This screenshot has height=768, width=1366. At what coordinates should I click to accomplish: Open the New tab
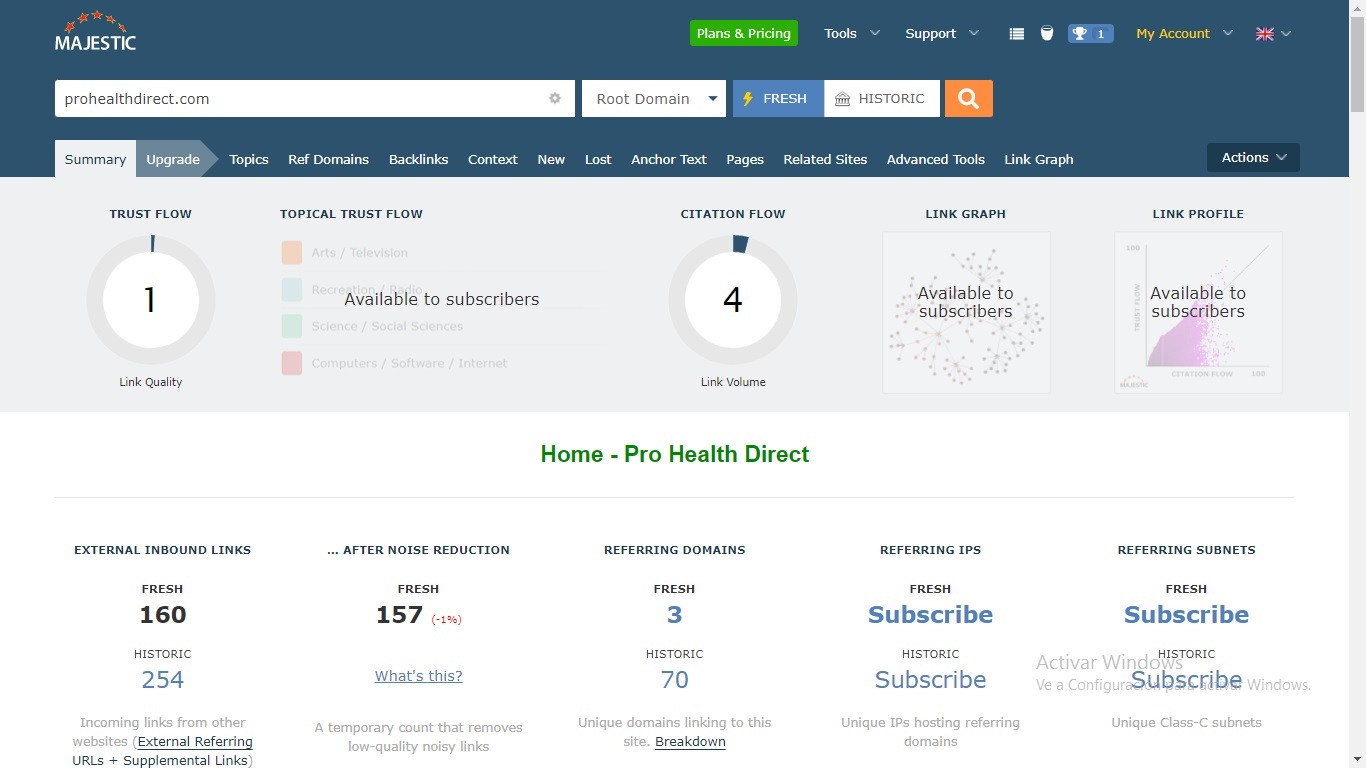(551, 159)
